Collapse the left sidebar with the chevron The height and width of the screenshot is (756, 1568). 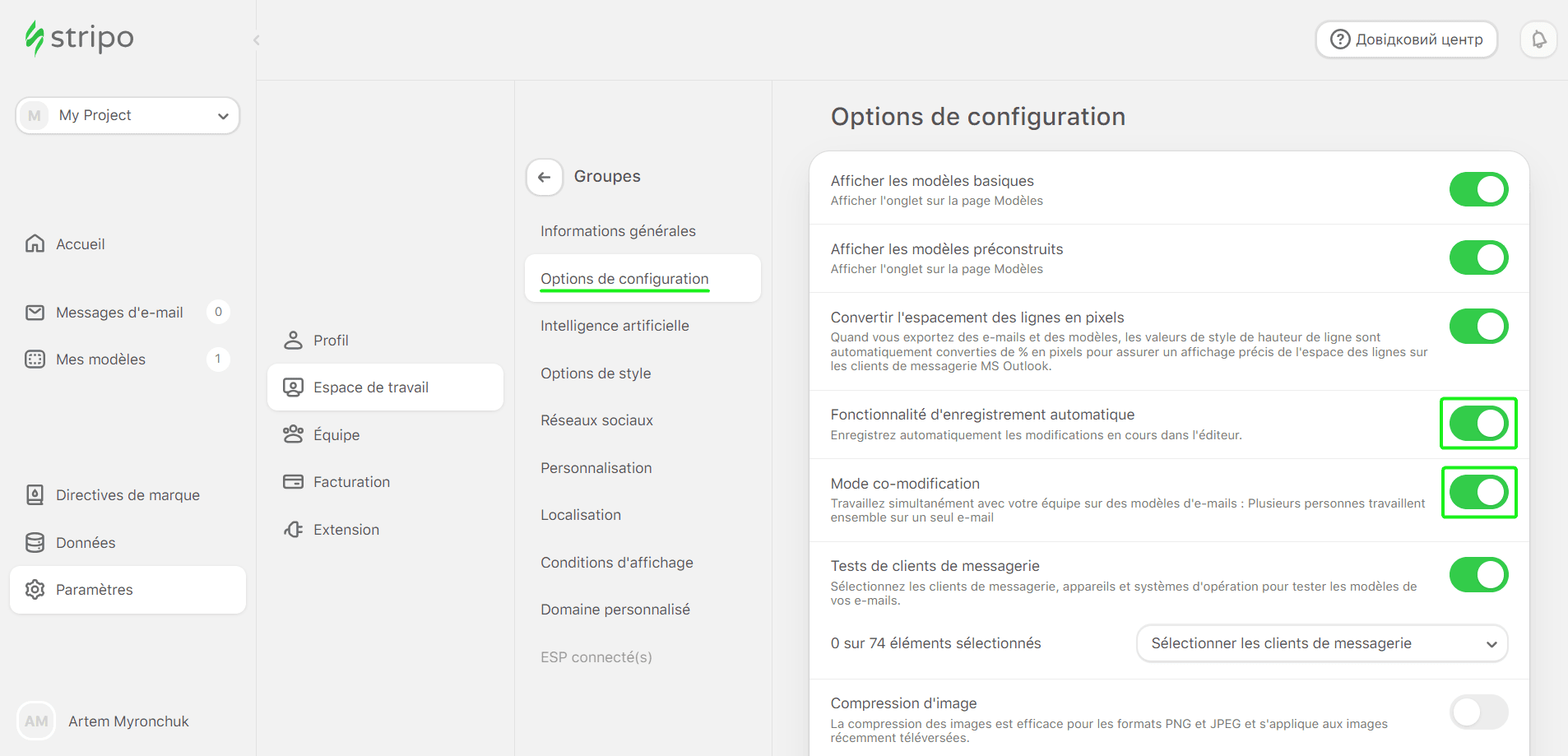[256, 39]
